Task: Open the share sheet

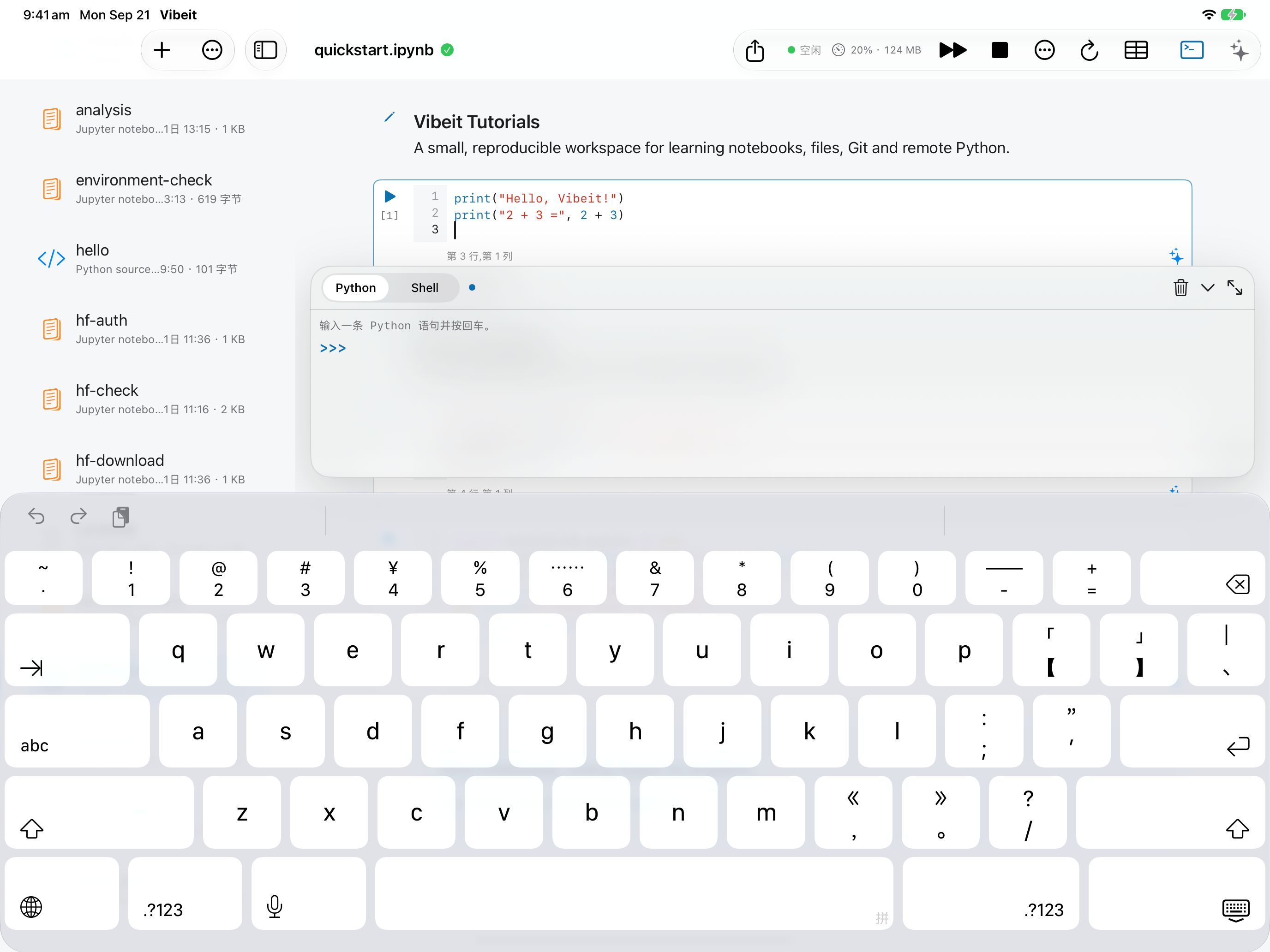Action: (755, 50)
